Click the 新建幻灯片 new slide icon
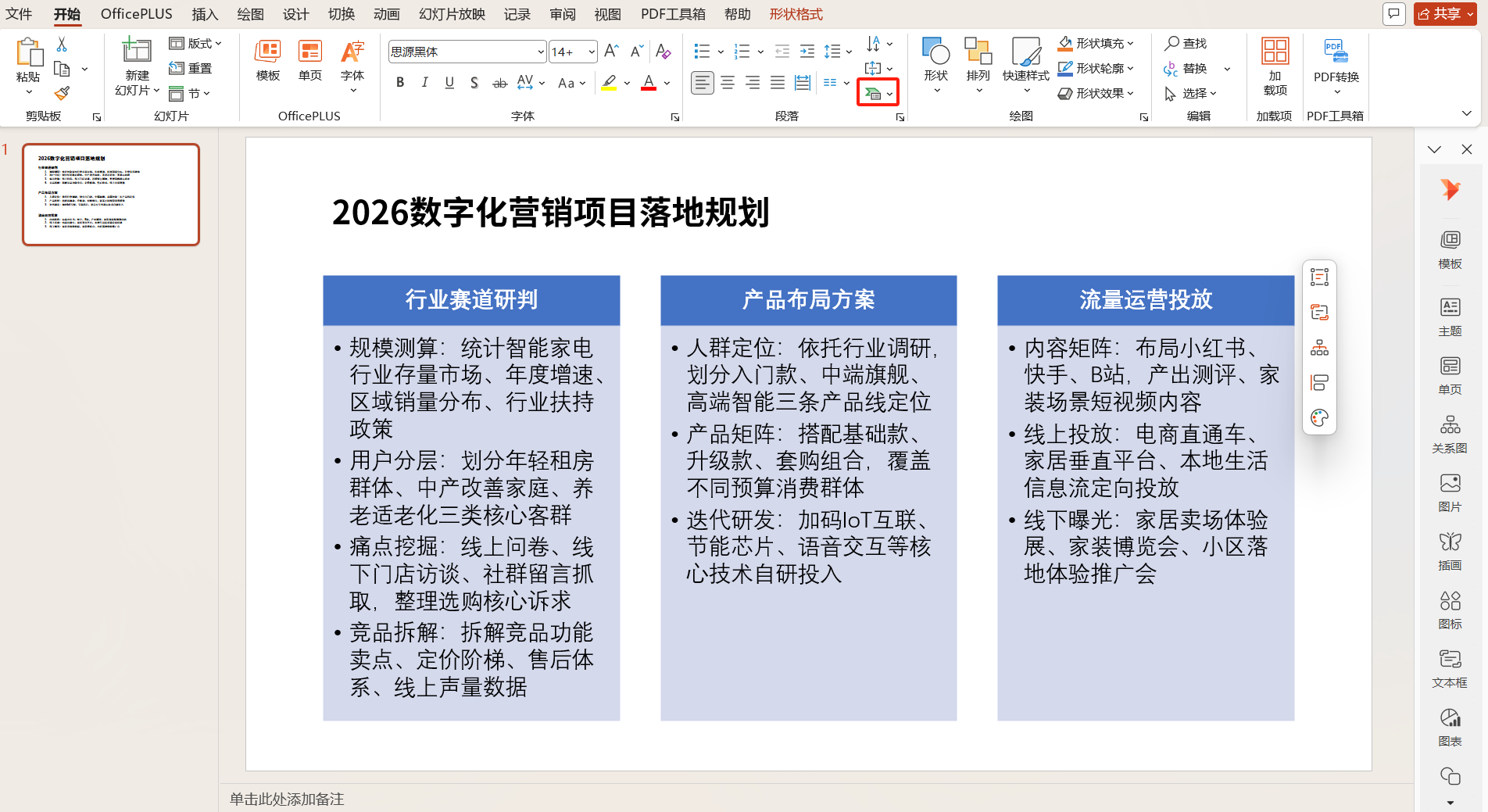The height and width of the screenshot is (812, 1488). pyautogui.click(x=137, y=51)
